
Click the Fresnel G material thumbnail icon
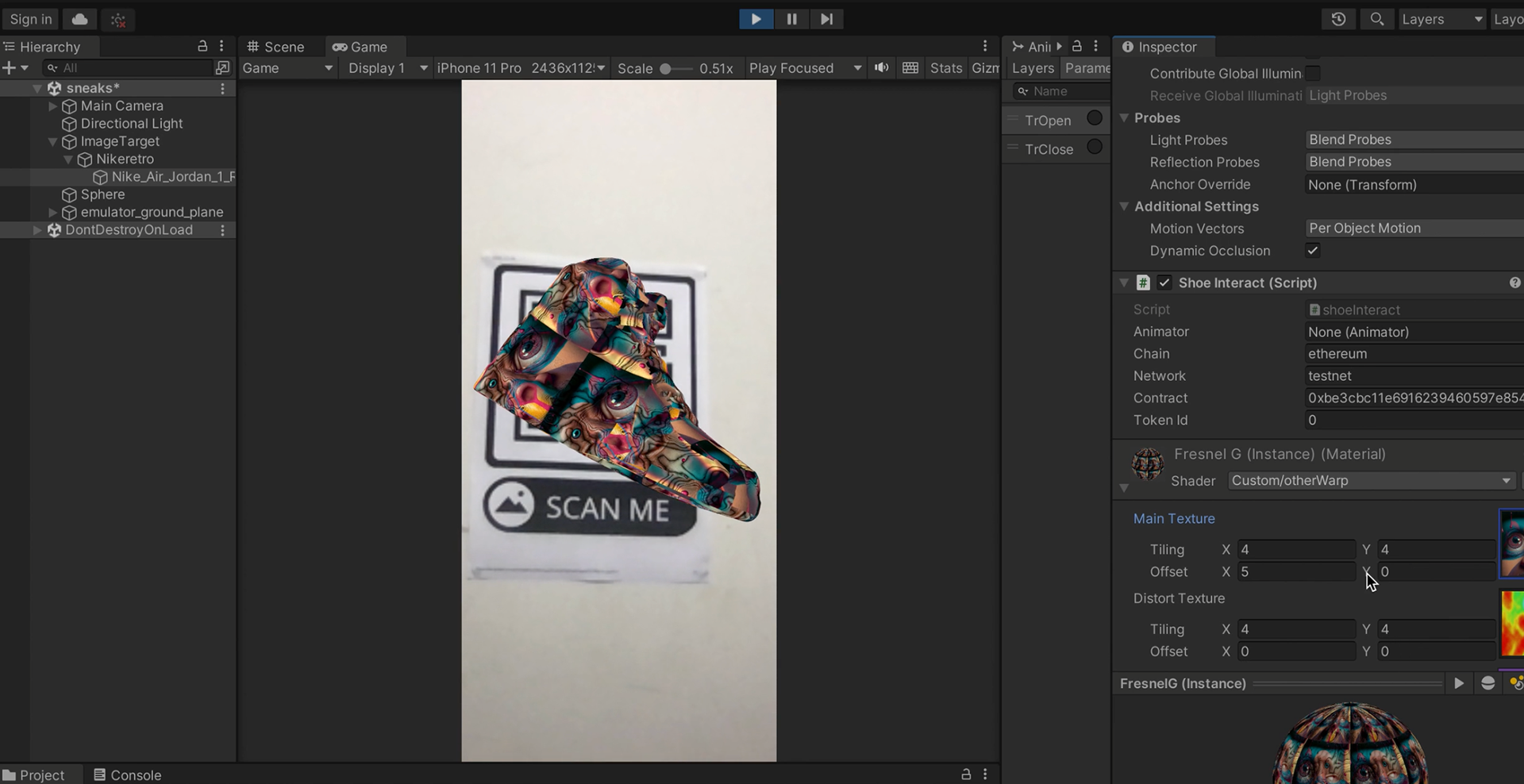click(x=1147, y=464)
